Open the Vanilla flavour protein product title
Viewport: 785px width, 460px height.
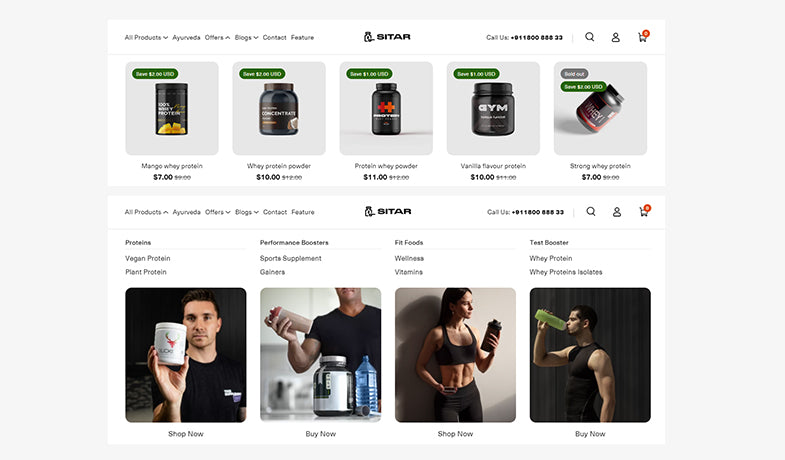coord(493,166)
